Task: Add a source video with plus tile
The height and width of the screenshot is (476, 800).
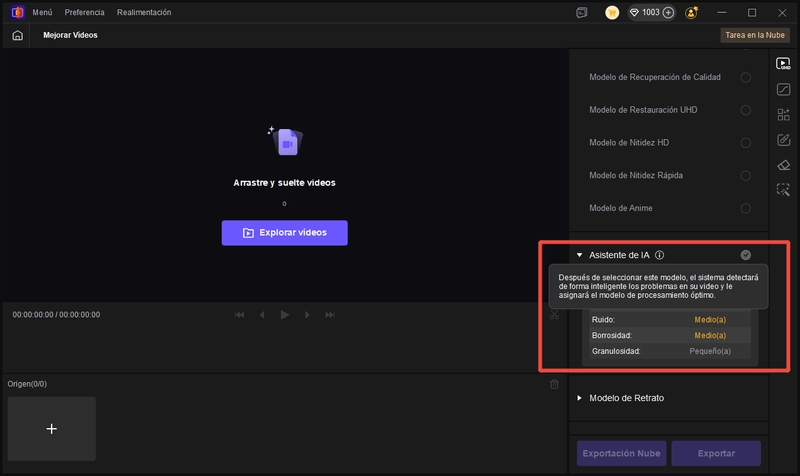Action: tap(52, 429)
